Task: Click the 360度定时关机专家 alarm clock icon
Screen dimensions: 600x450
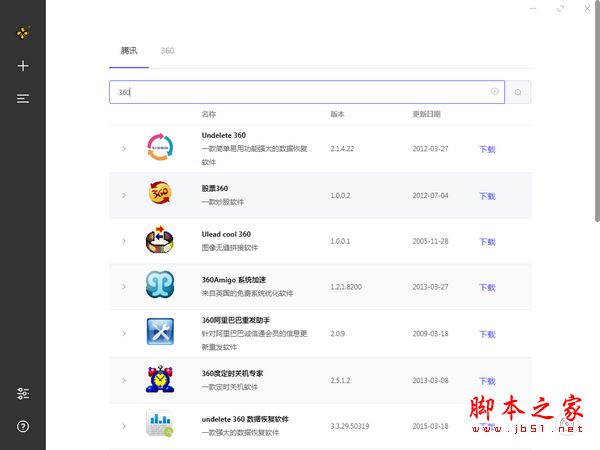Action: [x=160, y=379]
